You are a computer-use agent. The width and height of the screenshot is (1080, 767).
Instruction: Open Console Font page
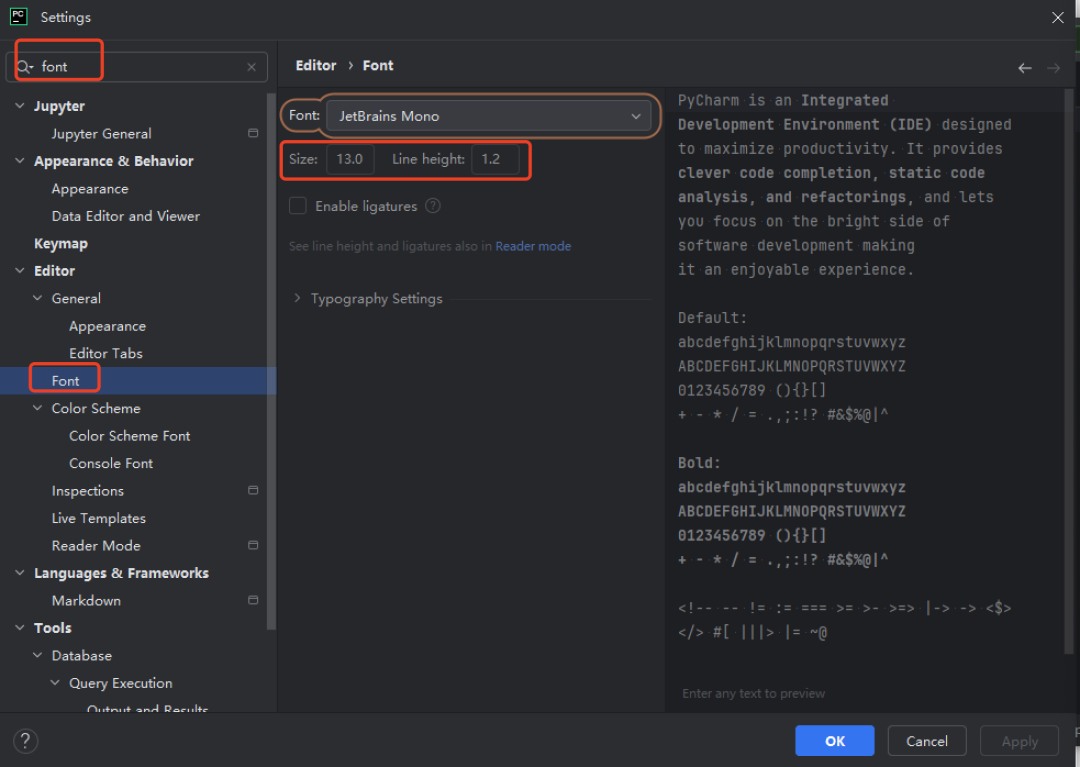[x=111, y=463]
